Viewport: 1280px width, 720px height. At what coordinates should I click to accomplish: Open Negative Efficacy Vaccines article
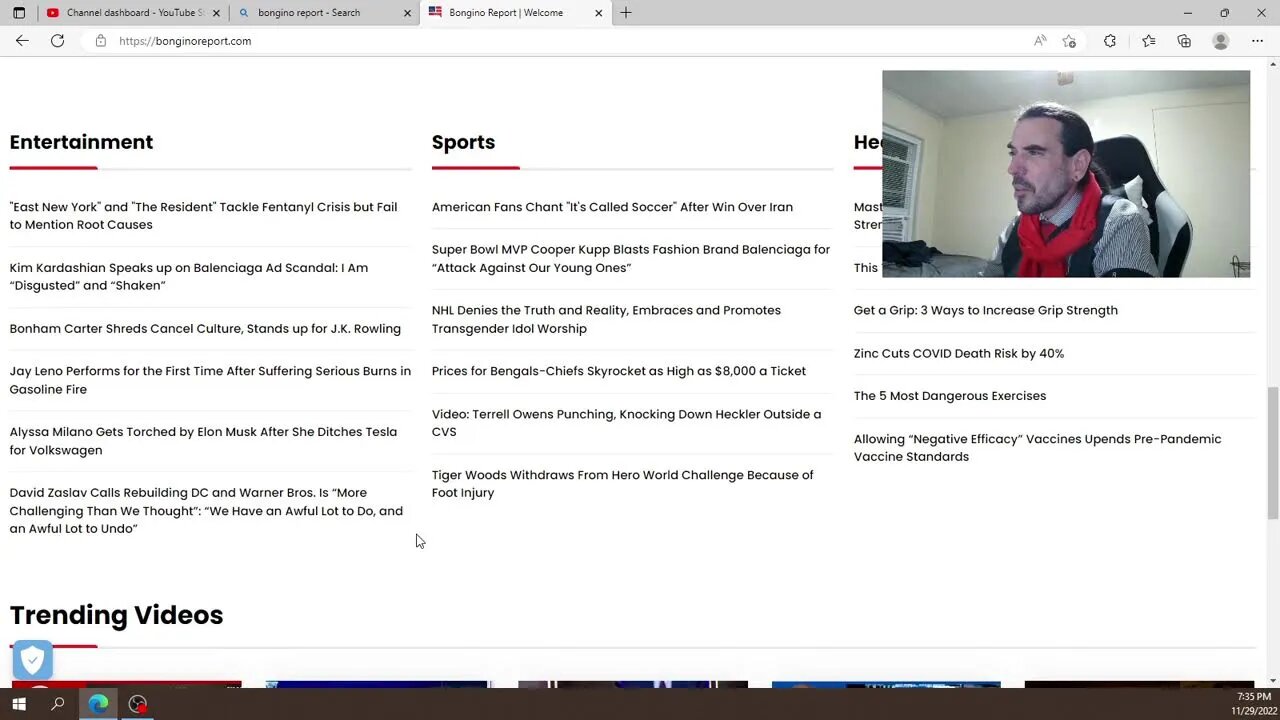coord(1037,448)
